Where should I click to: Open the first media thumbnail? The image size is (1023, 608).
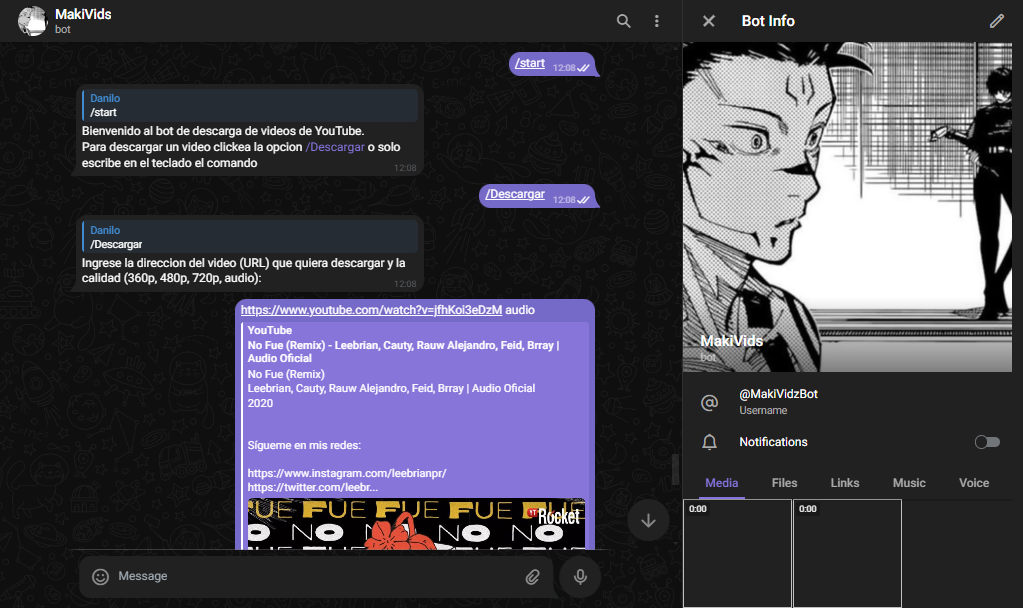coord(737,553)
